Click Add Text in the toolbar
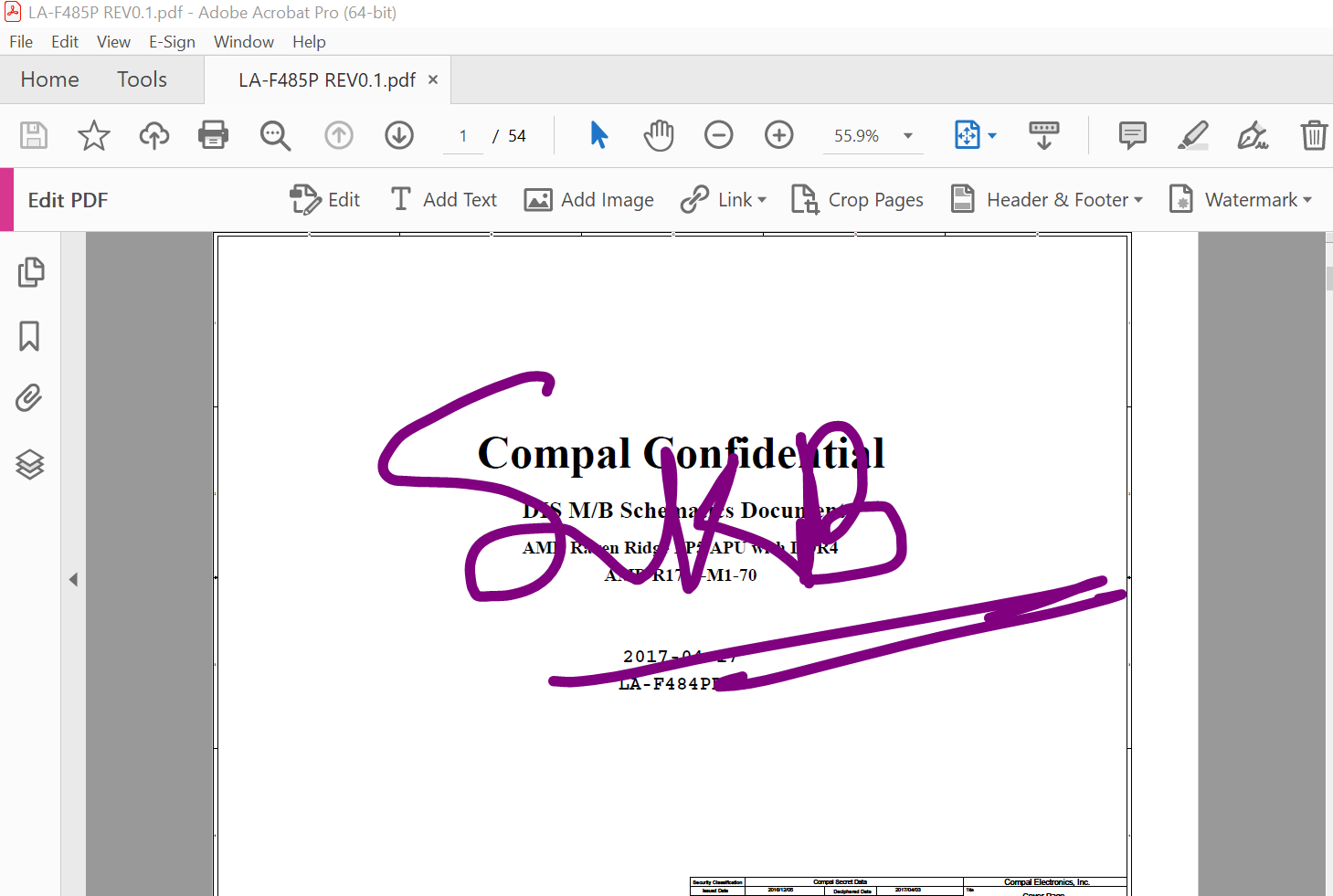The image size is (1333, 896). [x=443, y=199]
